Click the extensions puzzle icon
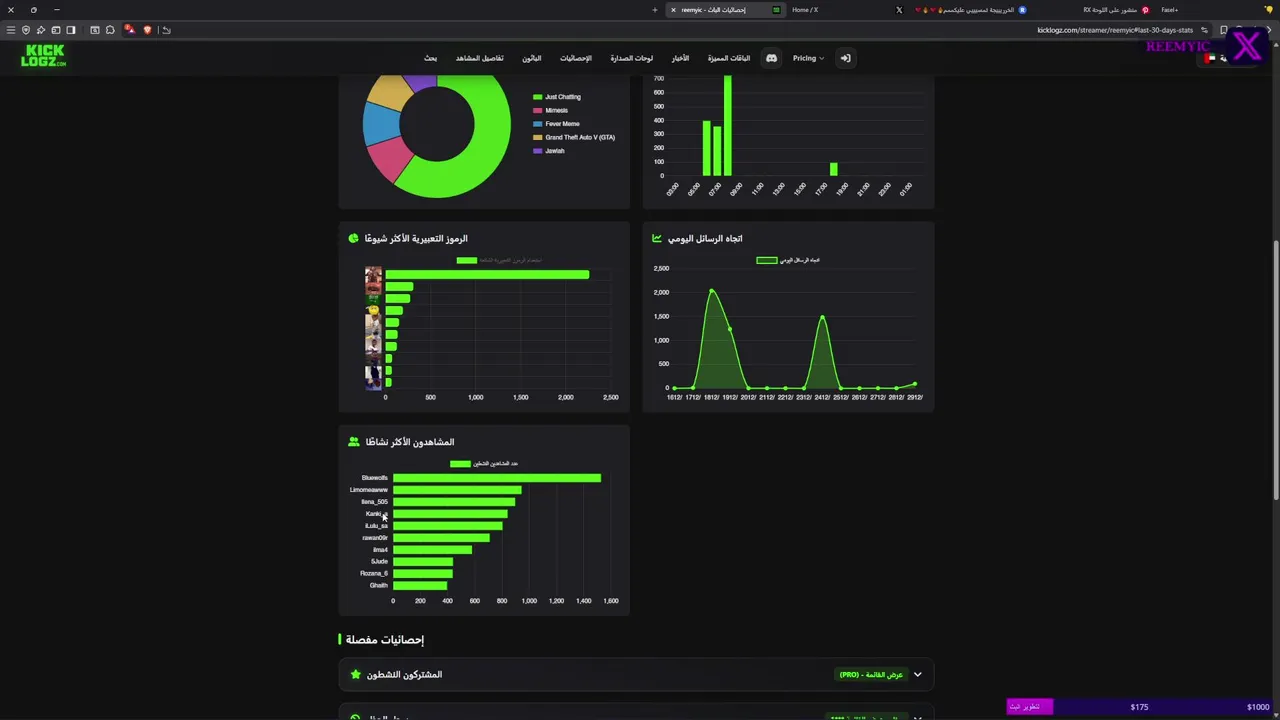Screen dimensions: 1280x720 (x=110, y=30)
